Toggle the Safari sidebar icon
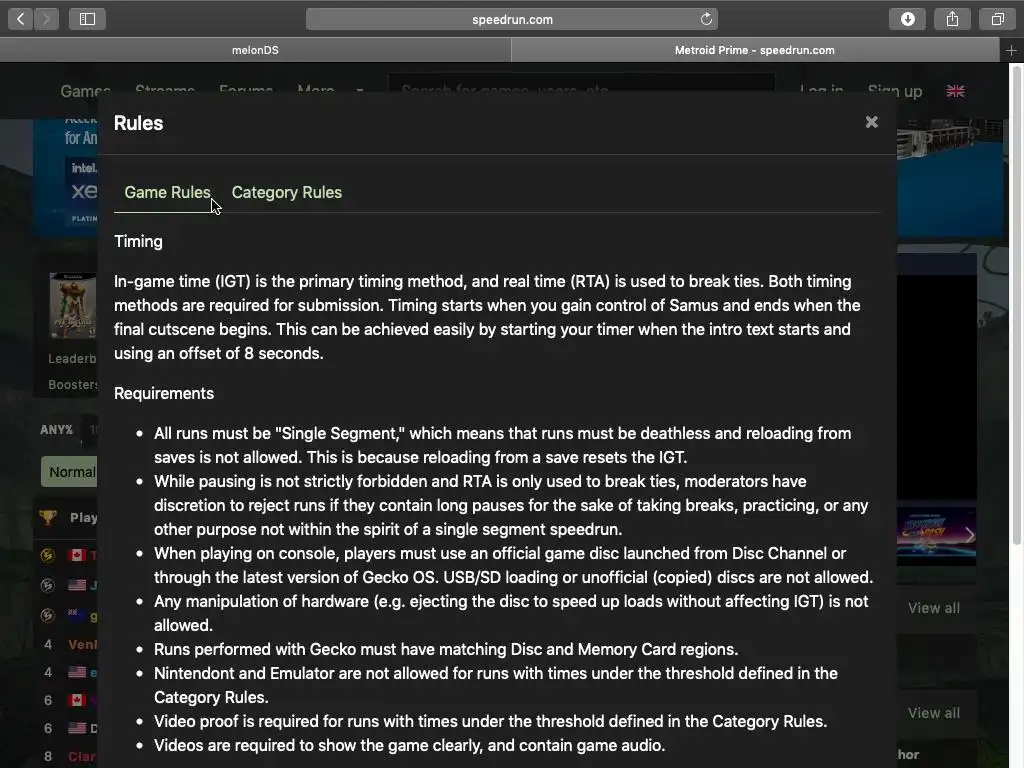 click(88, 19)
